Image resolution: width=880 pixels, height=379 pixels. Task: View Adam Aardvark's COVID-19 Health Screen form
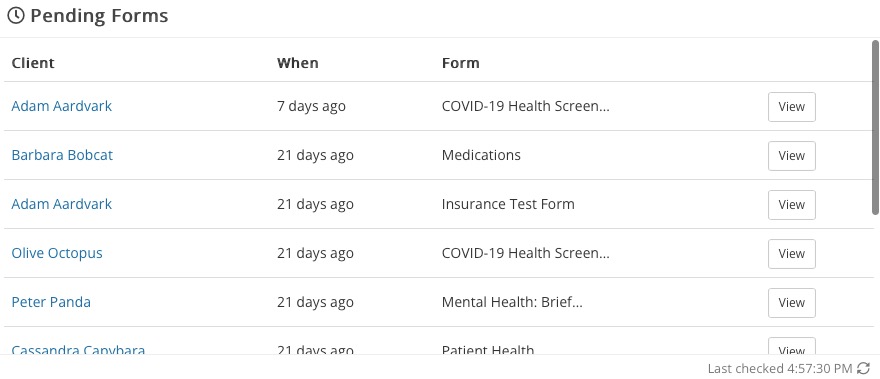click(x=791, y=107)
